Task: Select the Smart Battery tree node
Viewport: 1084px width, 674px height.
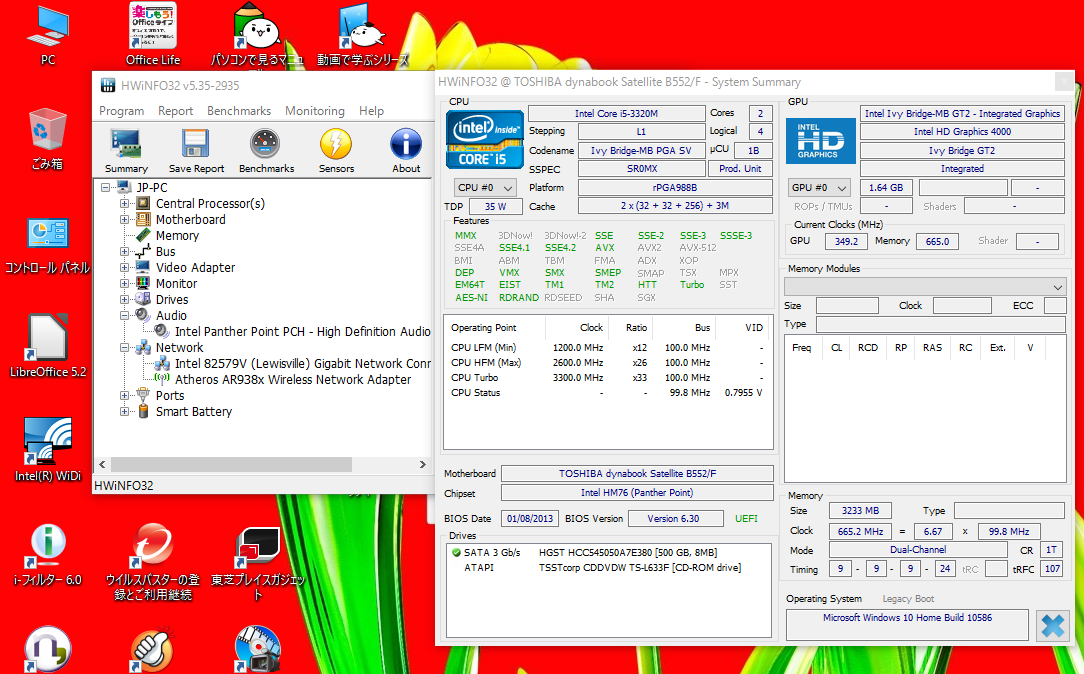Action: point(194,411)
